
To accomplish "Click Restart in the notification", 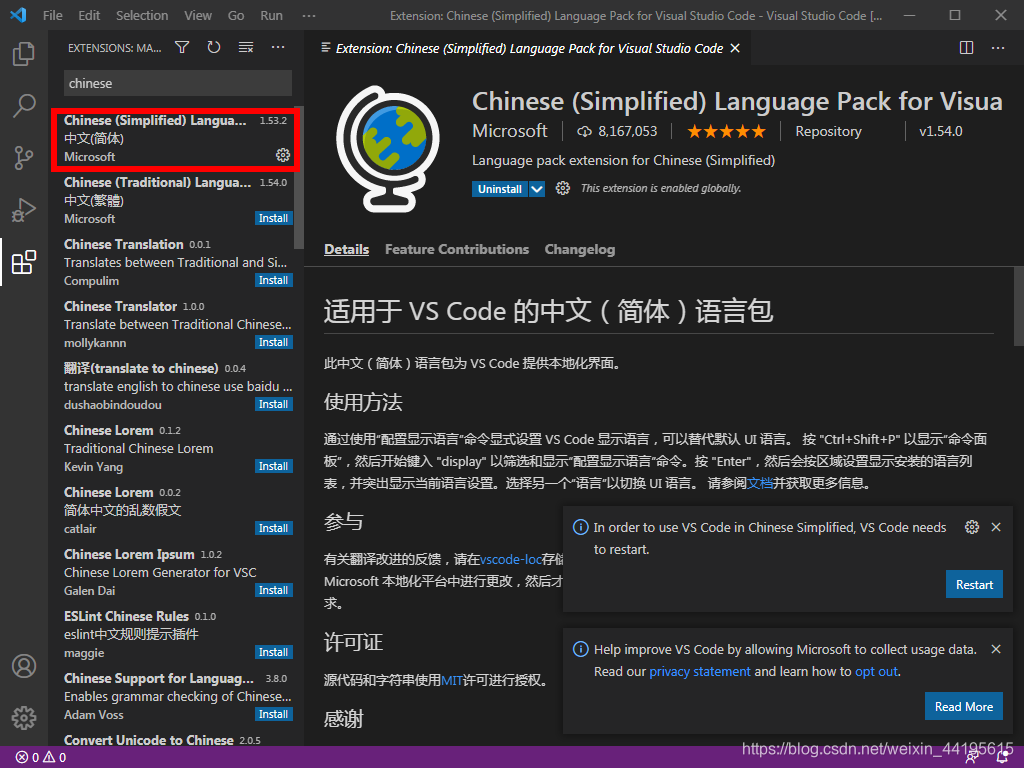I will coord(974,584).
